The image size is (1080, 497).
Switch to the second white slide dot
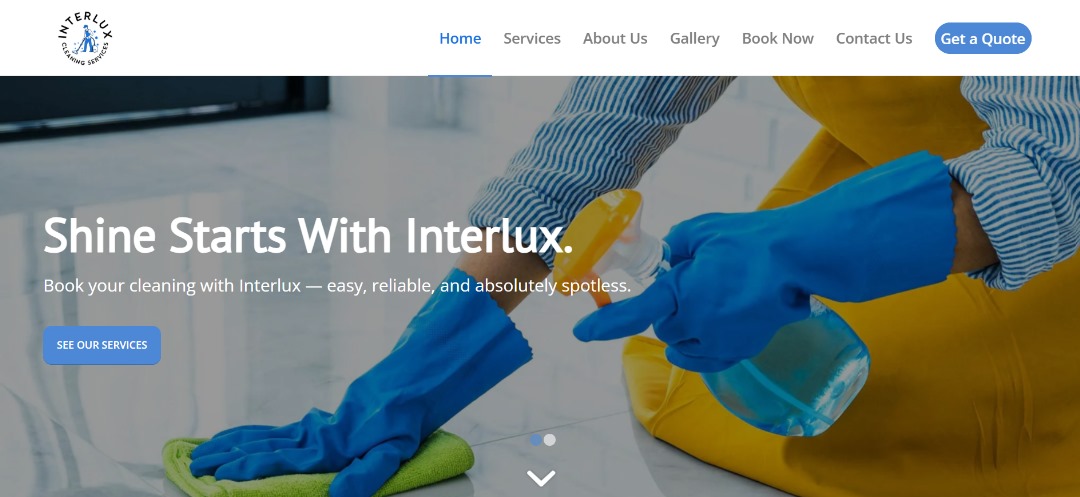550,440
